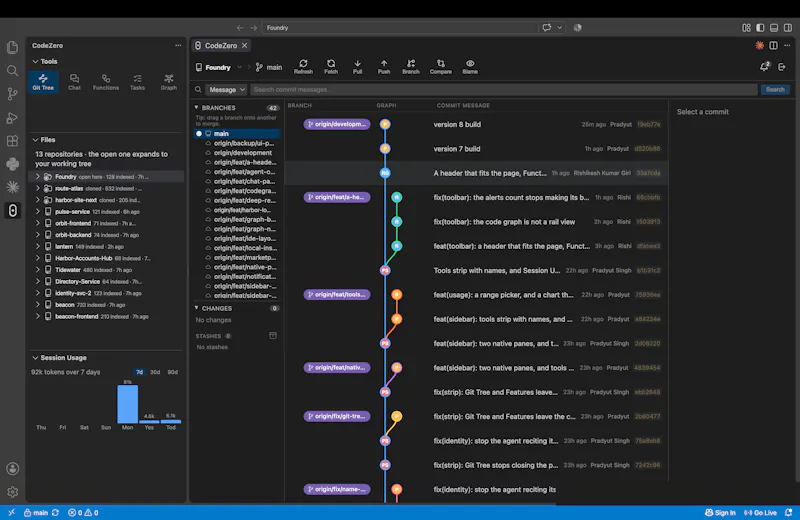The height and width of the screenshot is (520, 800).
Task: Open the Manage gear in activity bar
Action: pos(12,492)
